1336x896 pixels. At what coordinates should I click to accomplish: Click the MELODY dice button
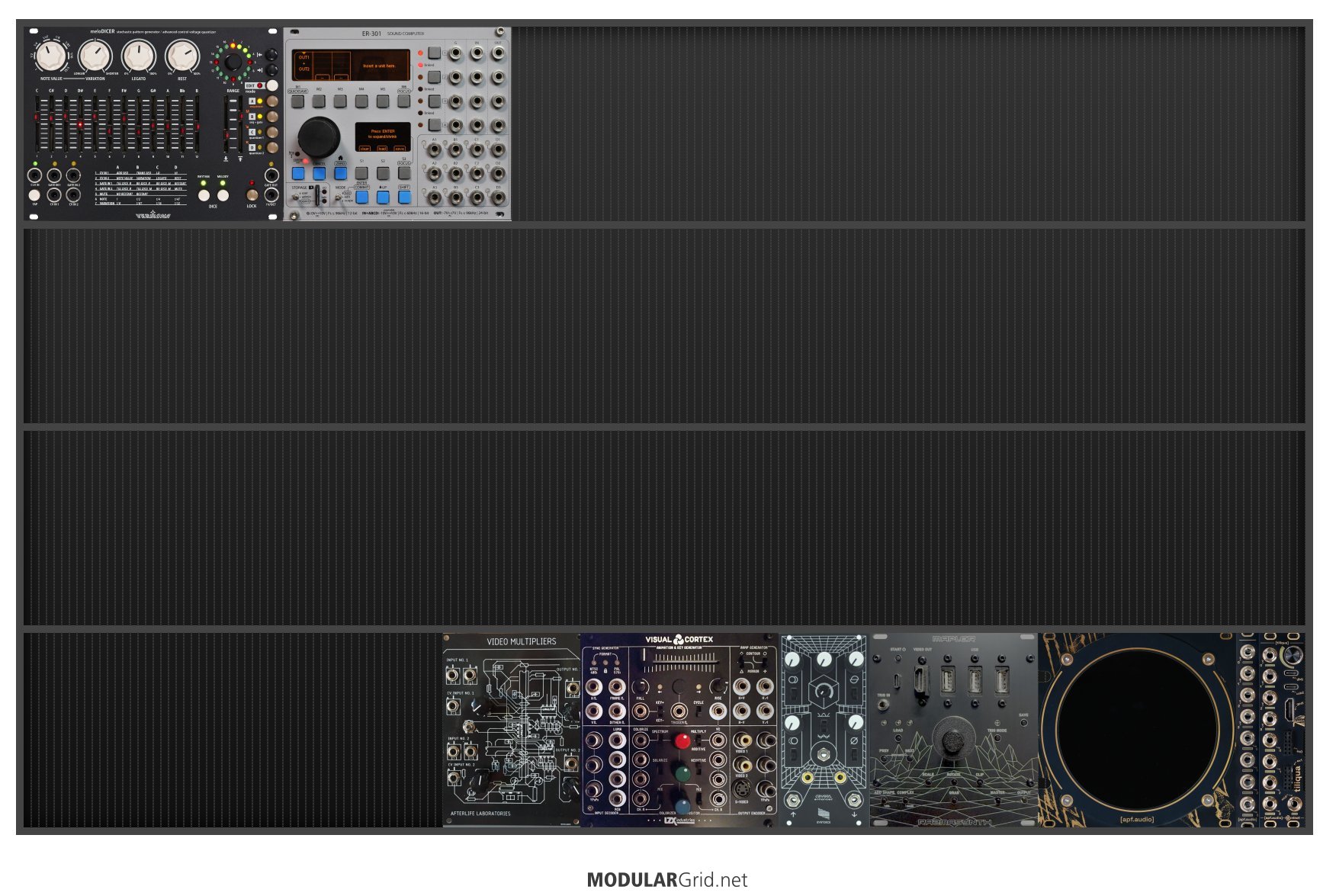coord(223,194)
